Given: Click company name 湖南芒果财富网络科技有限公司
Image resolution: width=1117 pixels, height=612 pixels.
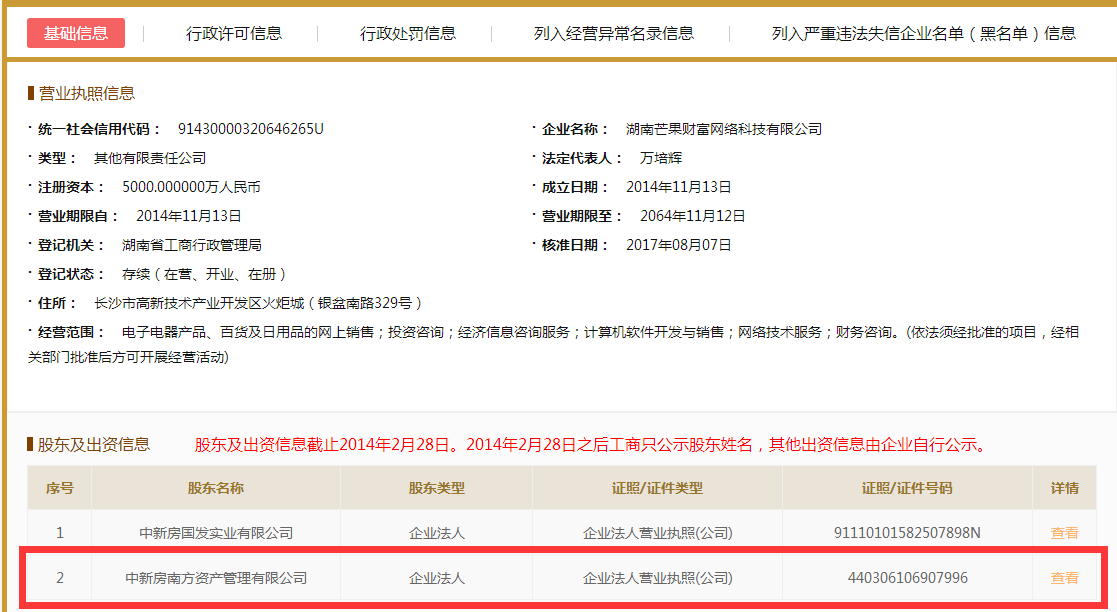Looking at the screenshot, I should point(724,129).
